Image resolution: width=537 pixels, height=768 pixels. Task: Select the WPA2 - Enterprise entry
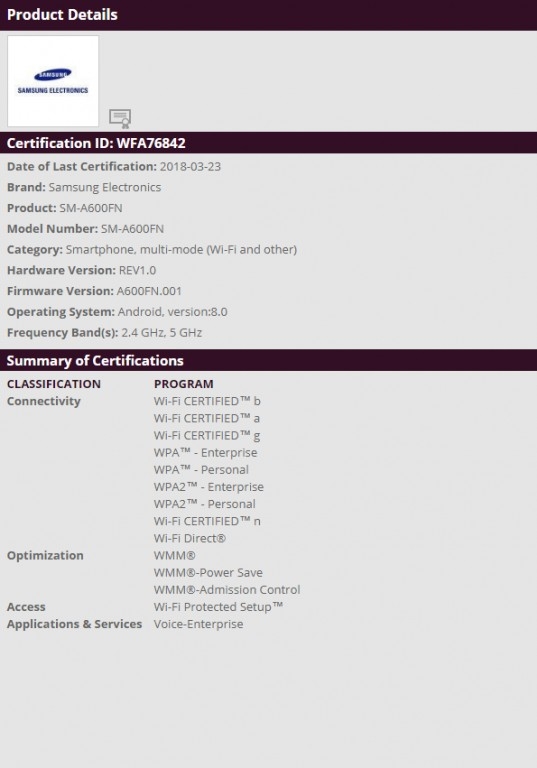[209, 487]
